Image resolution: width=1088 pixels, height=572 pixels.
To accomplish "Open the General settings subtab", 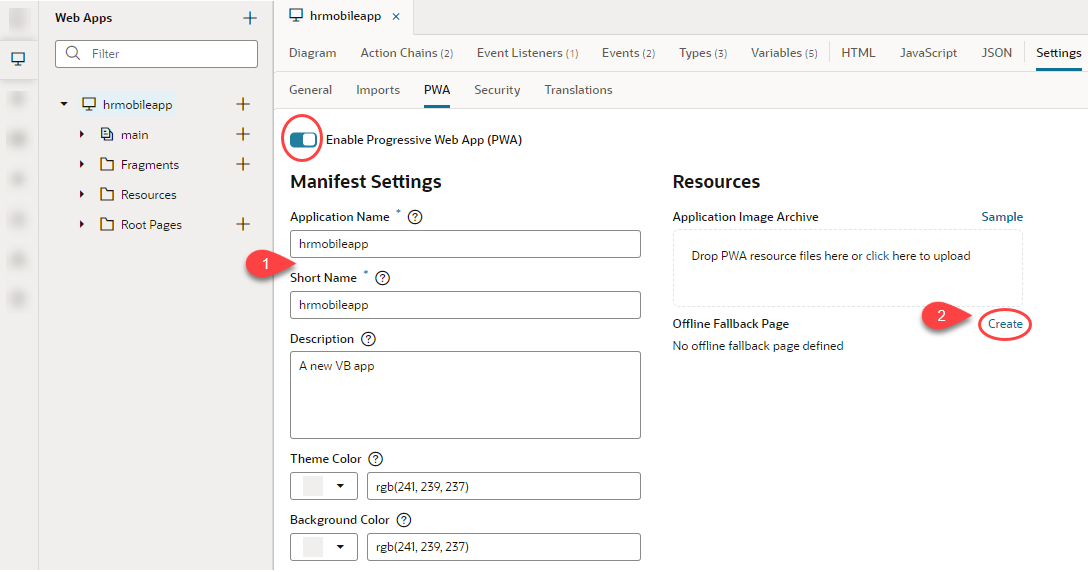I will tap(310, 90).
